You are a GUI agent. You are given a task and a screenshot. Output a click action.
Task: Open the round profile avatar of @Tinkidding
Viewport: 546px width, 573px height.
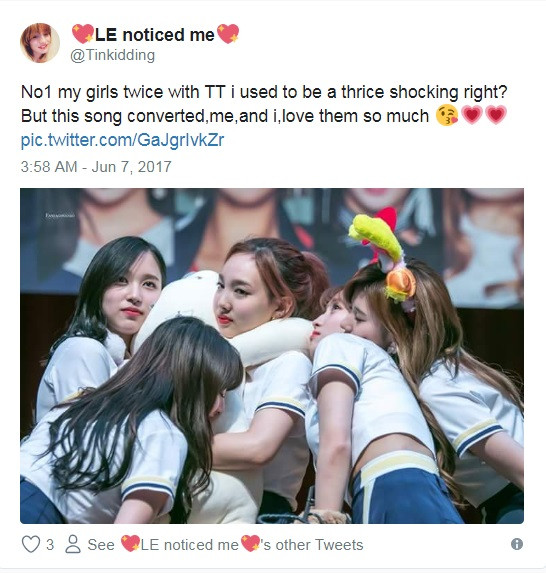[x=40, y=43]
